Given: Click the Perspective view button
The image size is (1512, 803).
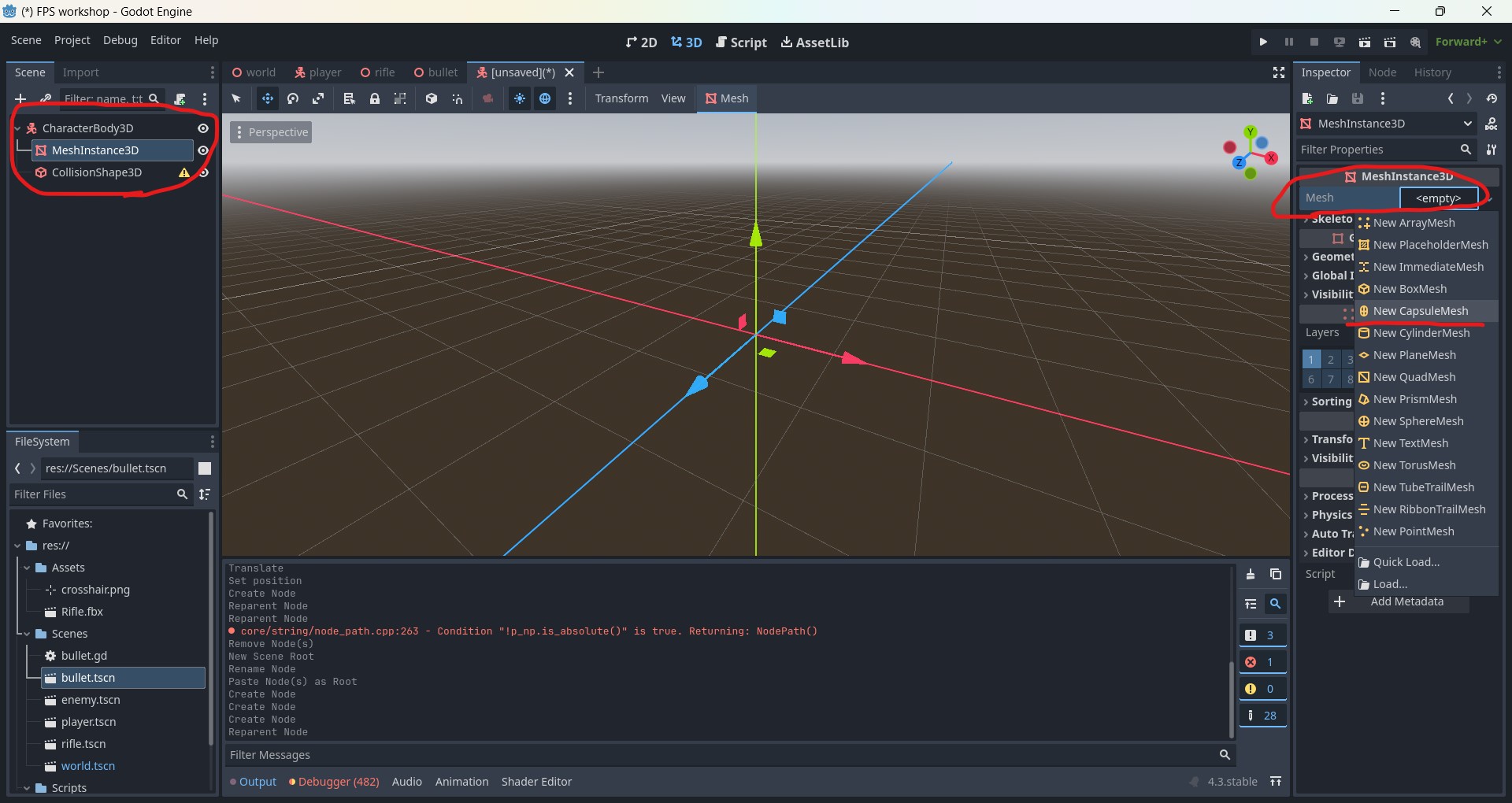Looking at the screenshot, I should click(x=271, y=132).
